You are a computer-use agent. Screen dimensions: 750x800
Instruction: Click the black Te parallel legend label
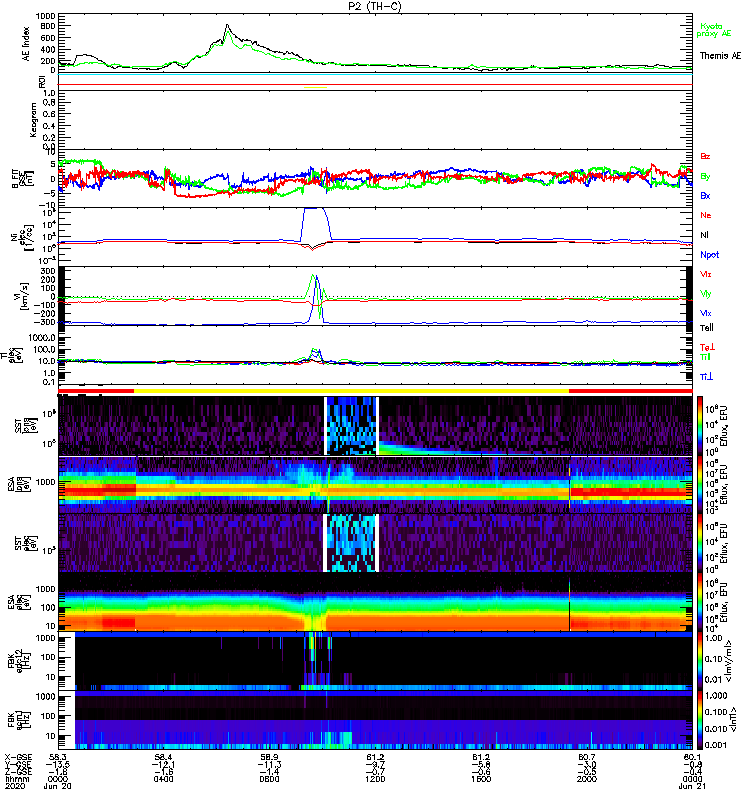[707, 328]
